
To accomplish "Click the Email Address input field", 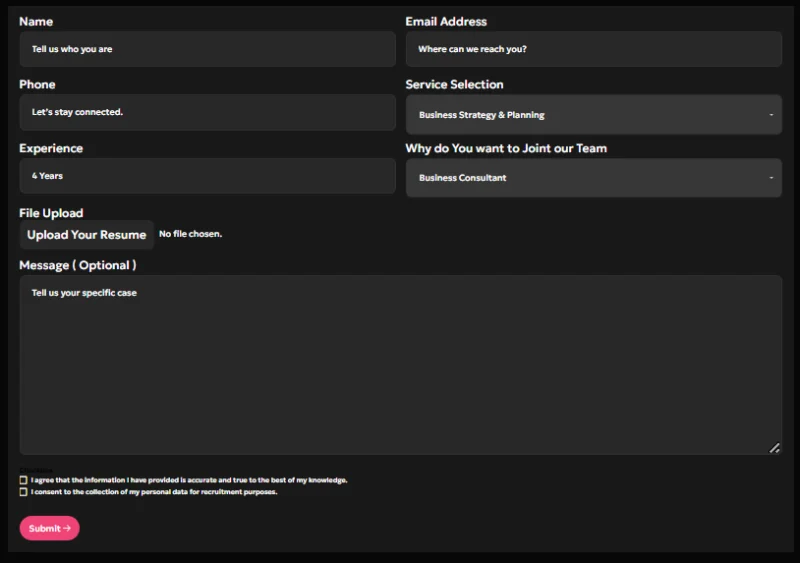I will pos(593,49).
